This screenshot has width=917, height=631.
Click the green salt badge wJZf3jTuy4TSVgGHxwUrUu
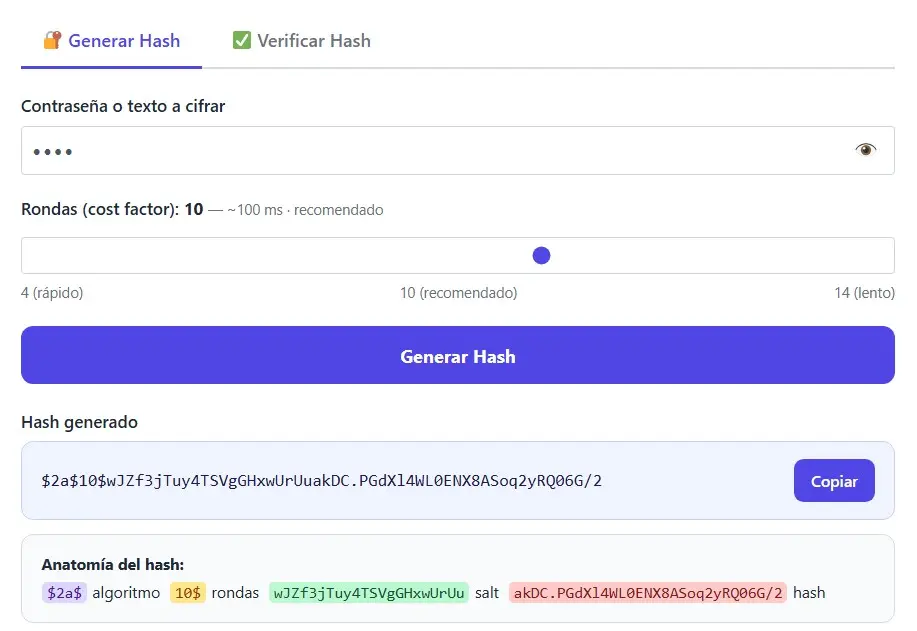(x=369, y=593)
